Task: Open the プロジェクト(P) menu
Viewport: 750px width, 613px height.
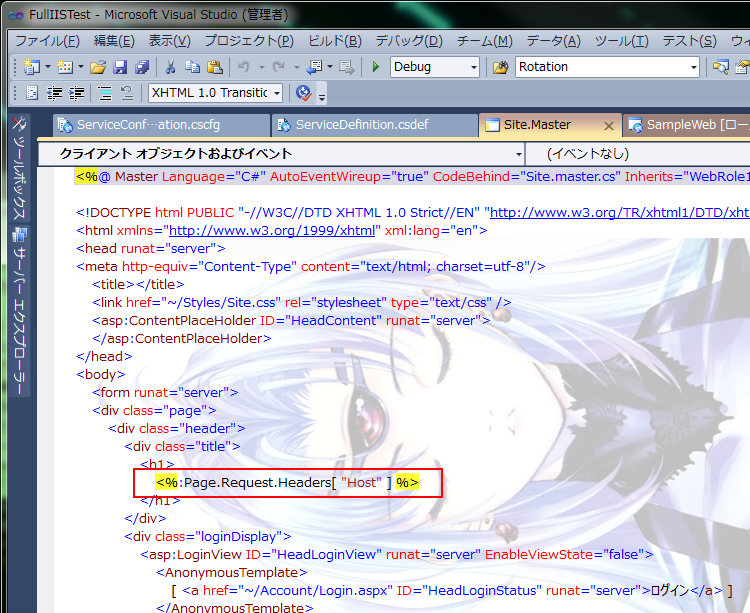Action: click(249, 41)
